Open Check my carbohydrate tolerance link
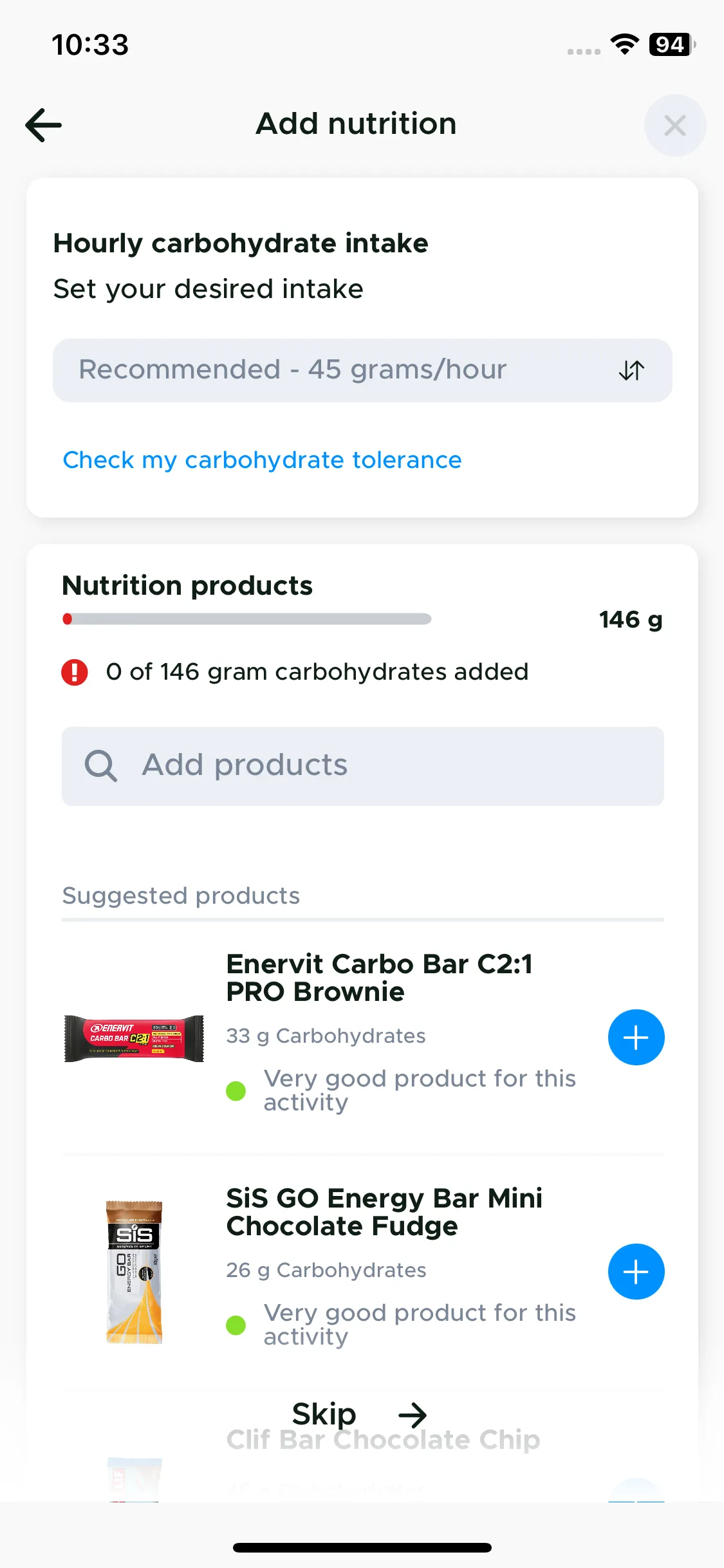Screen dimensions: 724x1568 [x=263, y=460]
